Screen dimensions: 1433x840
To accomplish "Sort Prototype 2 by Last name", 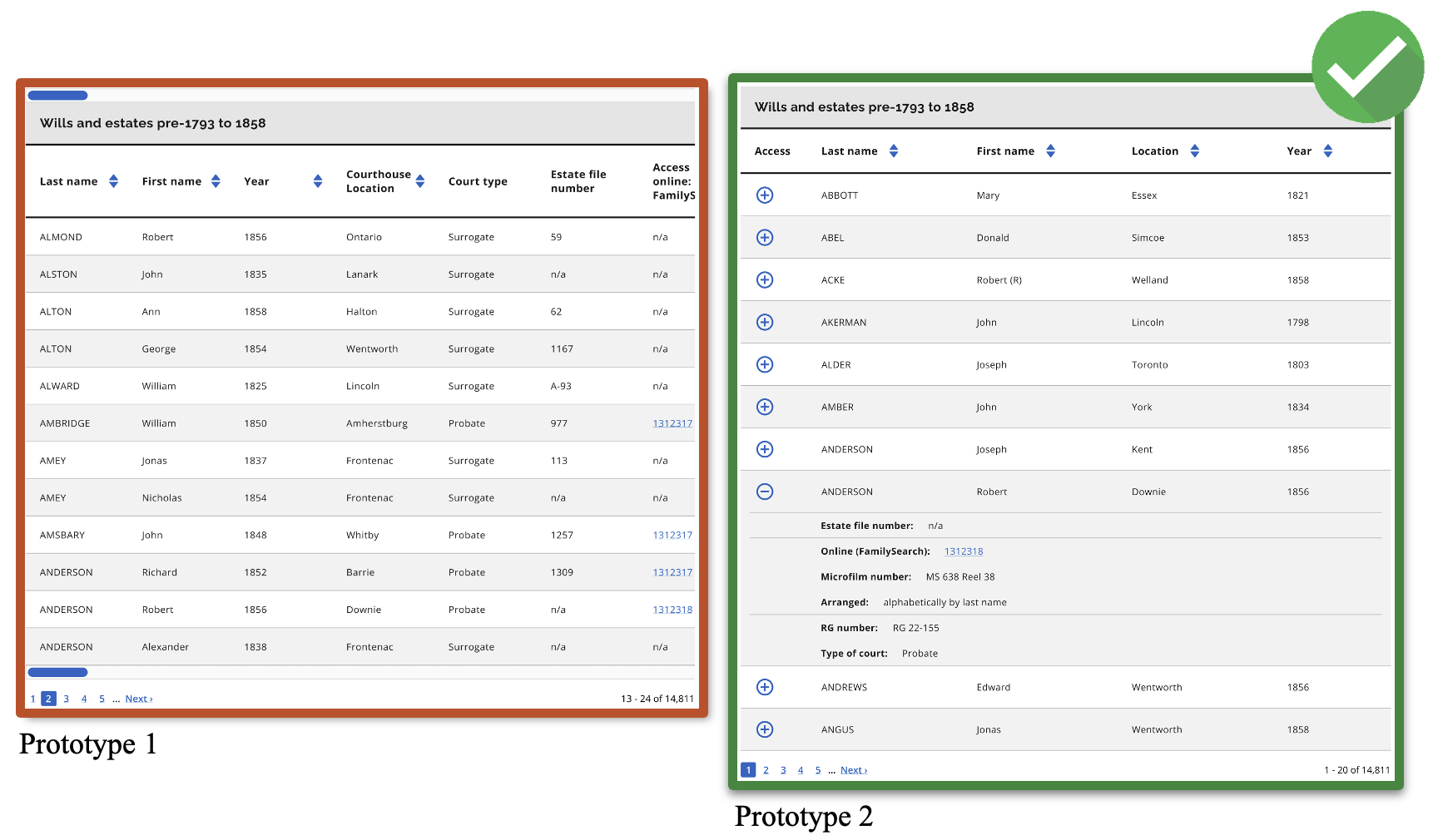I will tap(893, 151).
